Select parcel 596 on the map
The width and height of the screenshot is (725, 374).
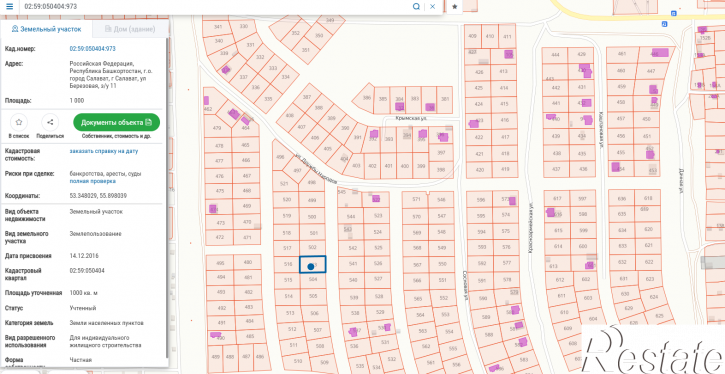481,200
